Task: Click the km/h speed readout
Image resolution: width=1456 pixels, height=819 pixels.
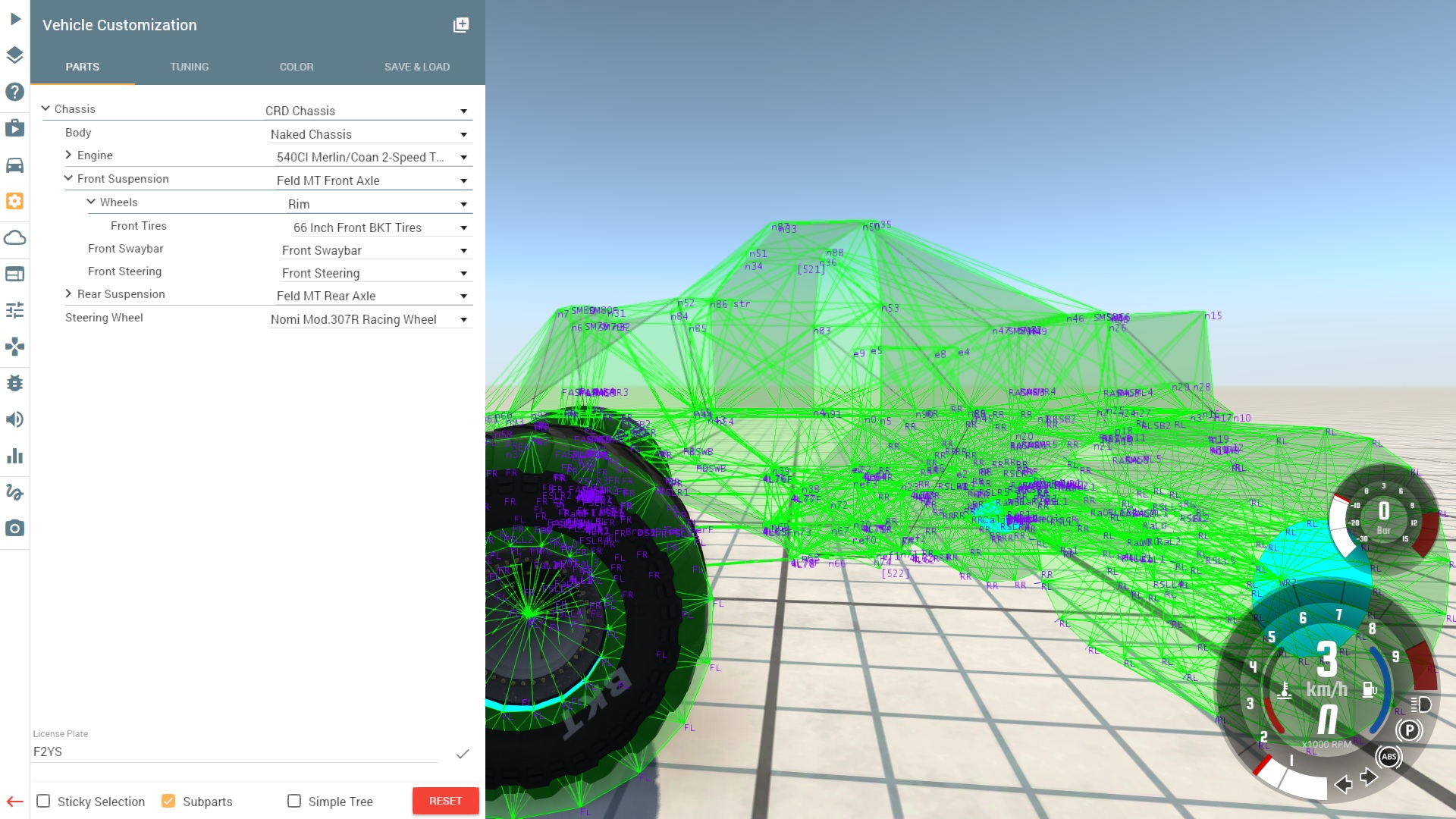Action: click(1326, 670)
